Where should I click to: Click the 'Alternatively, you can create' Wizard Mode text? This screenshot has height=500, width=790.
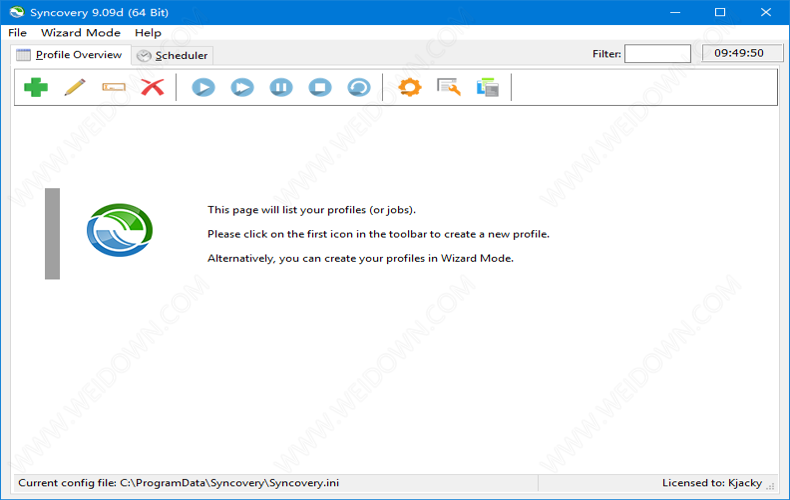click(361, 258)
